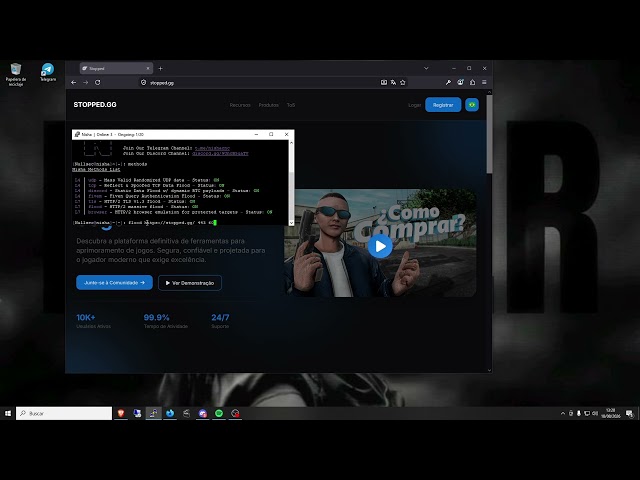Select the Stopped browser tab
Screen dimensions: 640x480
[x=116, y=69]
